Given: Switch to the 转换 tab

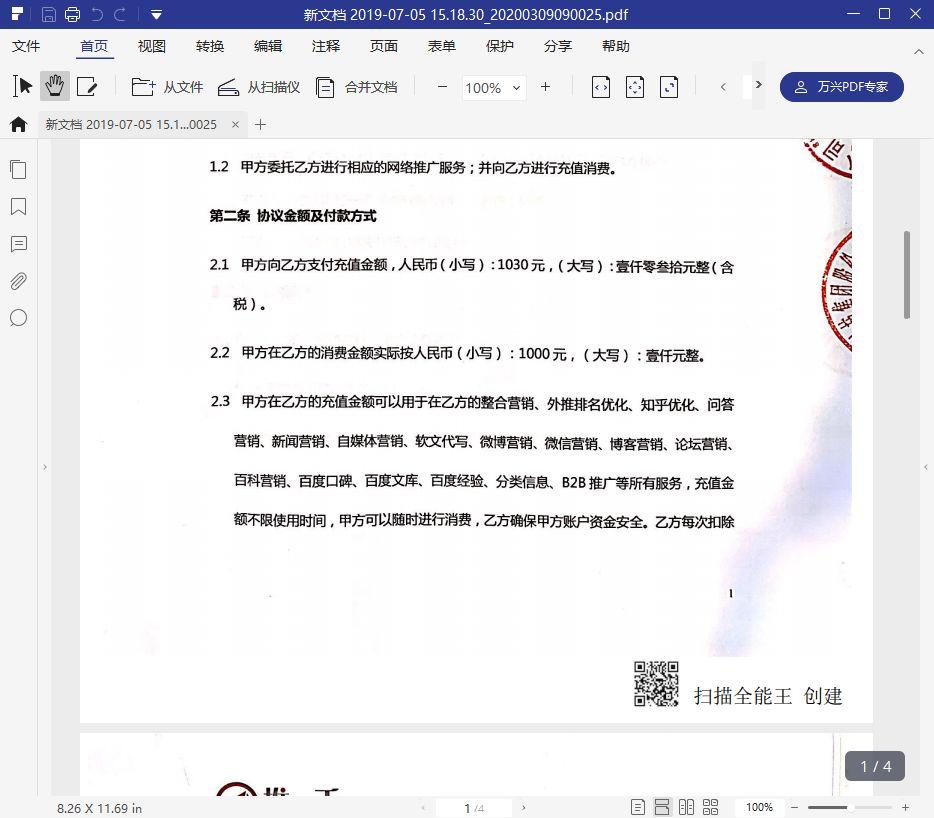Looking at the screenshot, I should click(x=210, y=46).
